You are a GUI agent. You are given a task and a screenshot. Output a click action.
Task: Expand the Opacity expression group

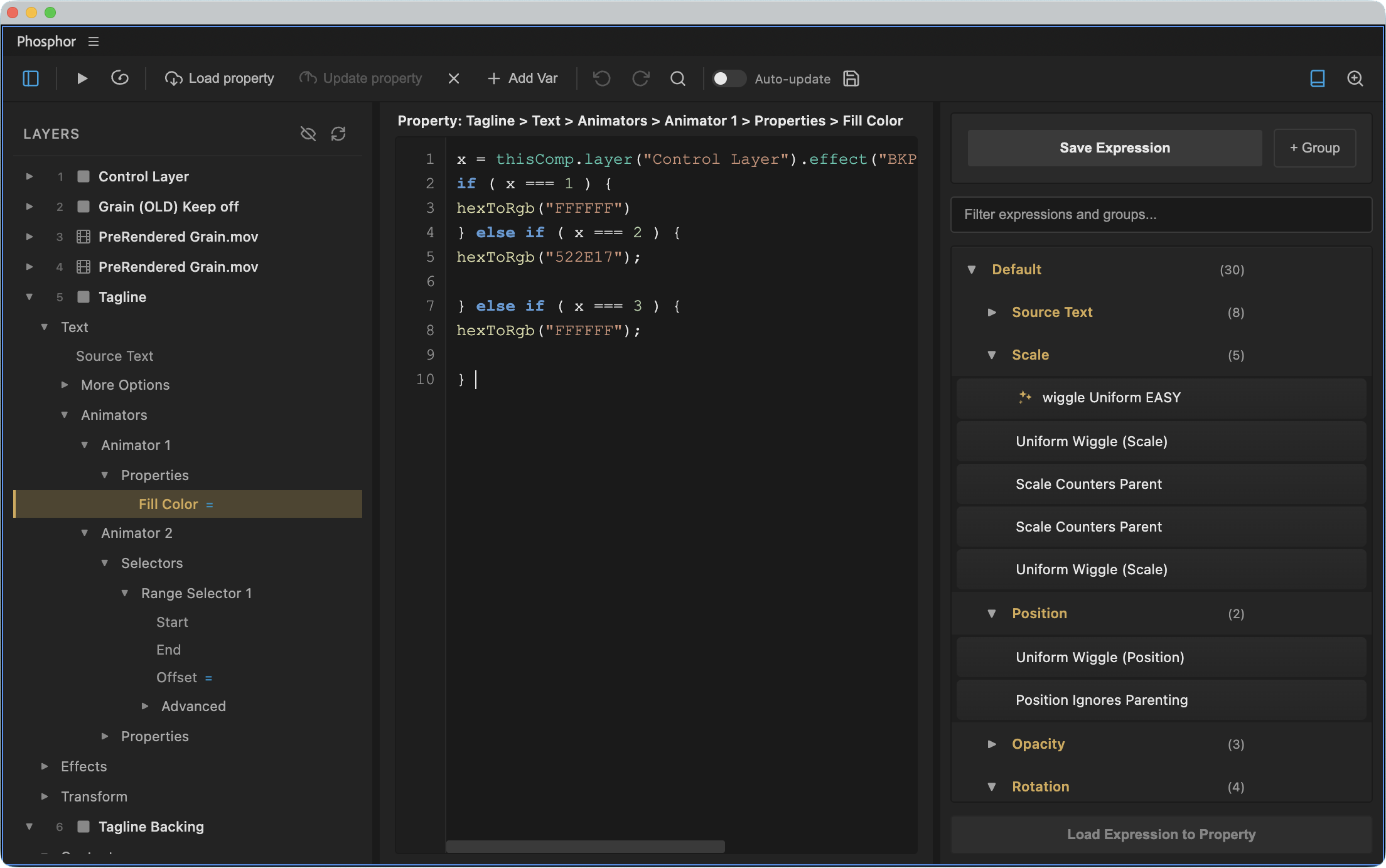[x=992, y=744]
